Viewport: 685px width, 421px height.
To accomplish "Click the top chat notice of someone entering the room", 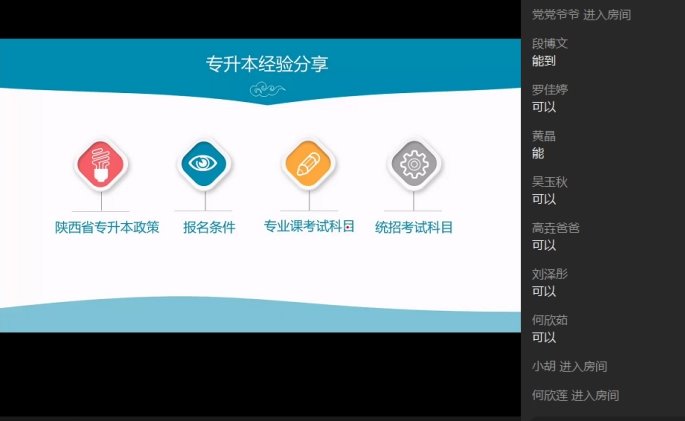I will 581,15.
